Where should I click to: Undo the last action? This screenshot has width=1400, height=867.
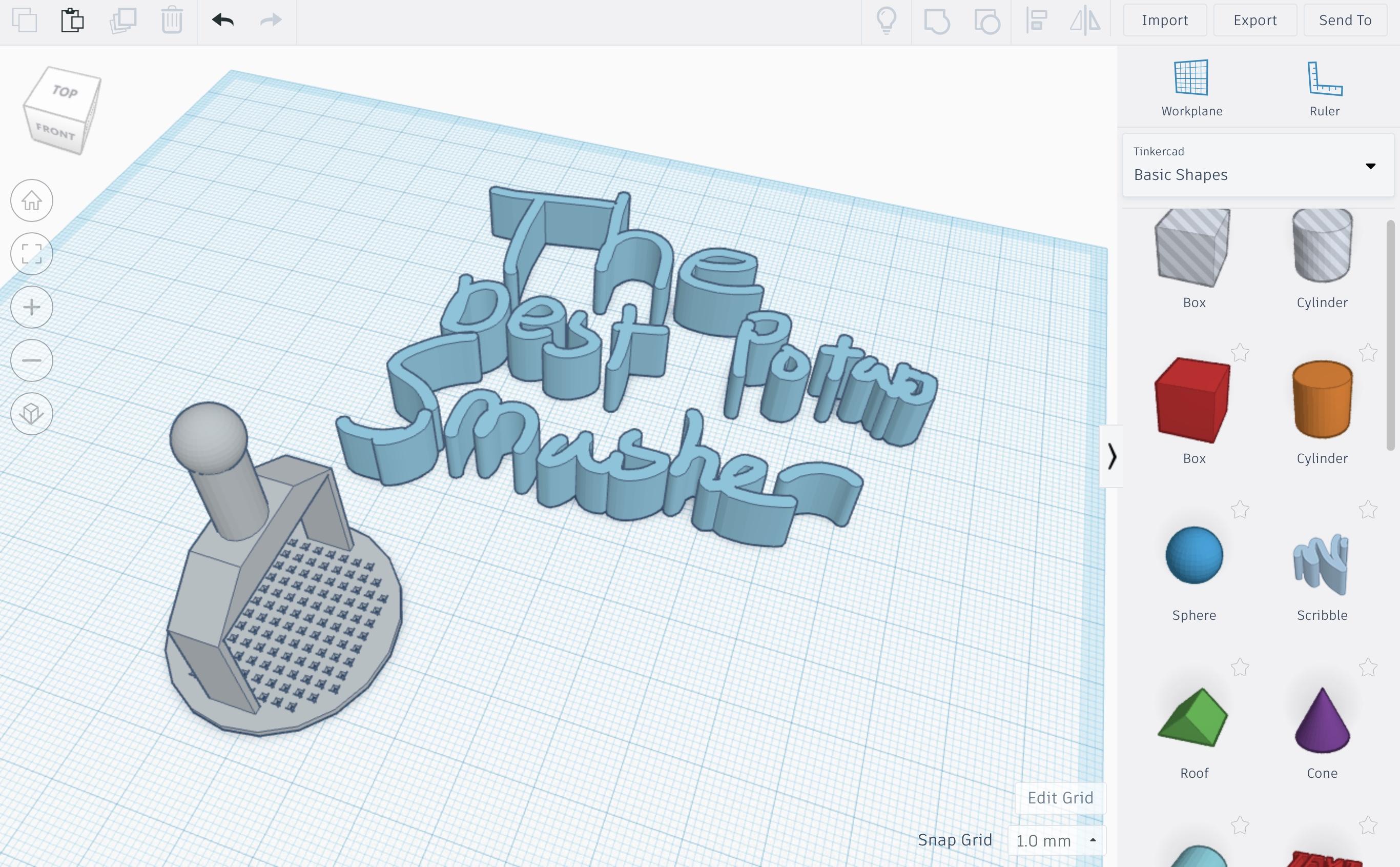point(222,20)
